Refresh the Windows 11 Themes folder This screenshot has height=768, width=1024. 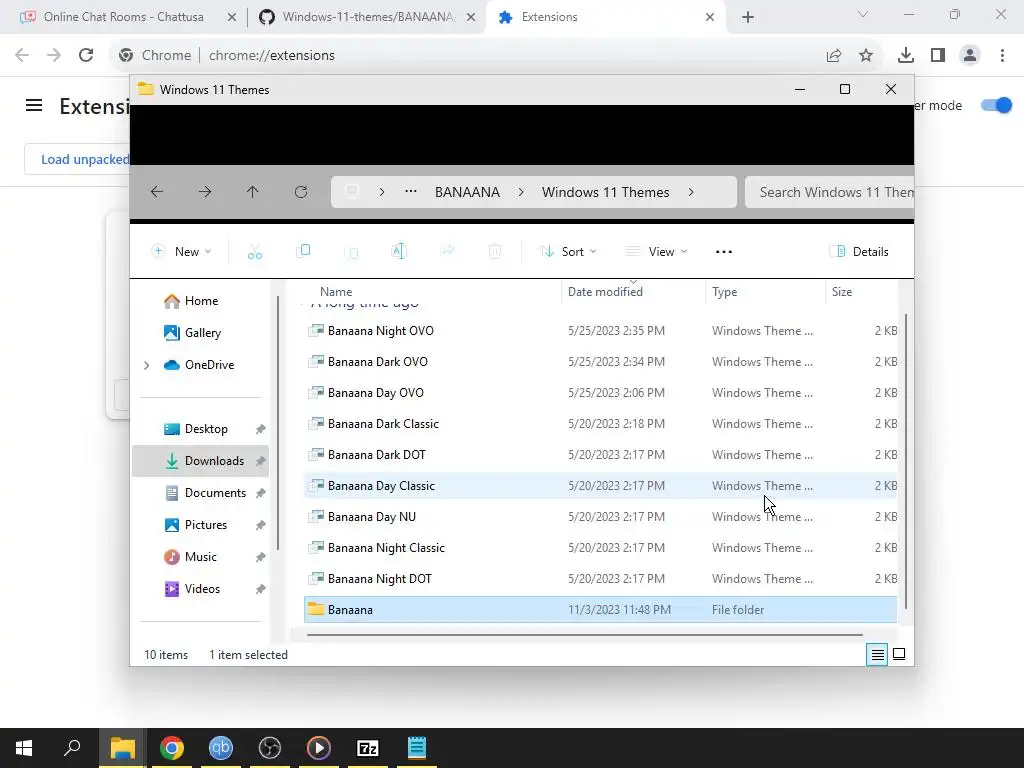pos(301,192)
